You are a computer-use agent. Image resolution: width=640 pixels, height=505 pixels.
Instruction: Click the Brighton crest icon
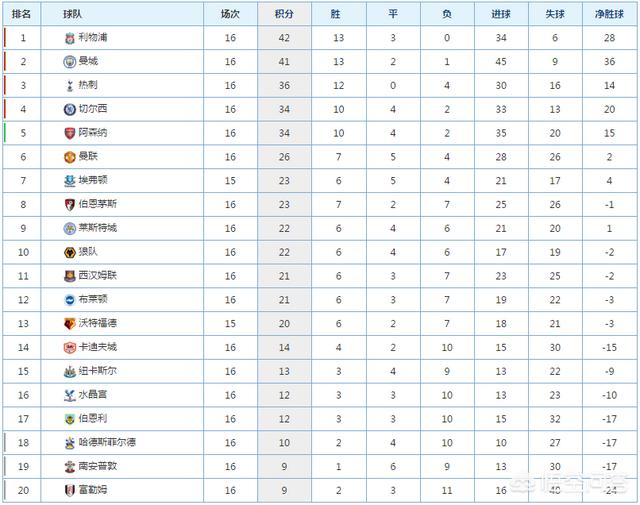point(70,300)
